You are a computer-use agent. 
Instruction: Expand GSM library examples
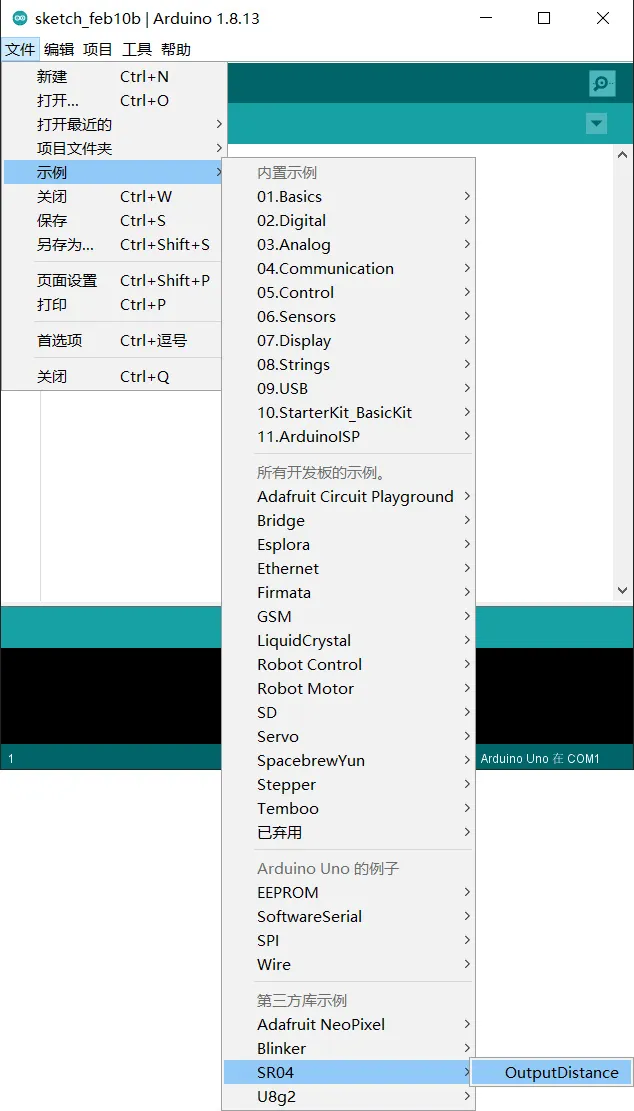pyautogui.click(x=349, y=616)
